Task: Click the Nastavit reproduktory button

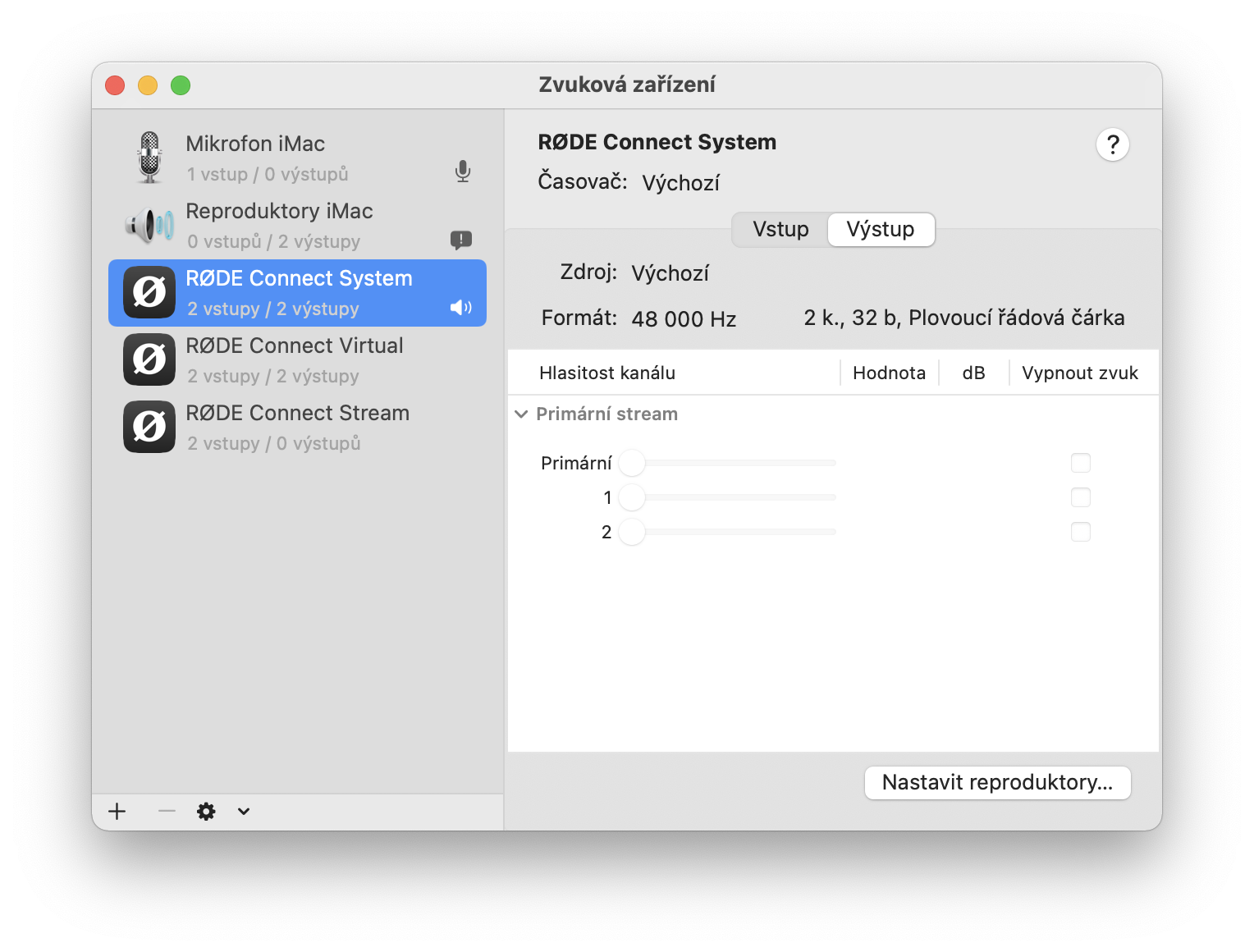Action: 997,783
